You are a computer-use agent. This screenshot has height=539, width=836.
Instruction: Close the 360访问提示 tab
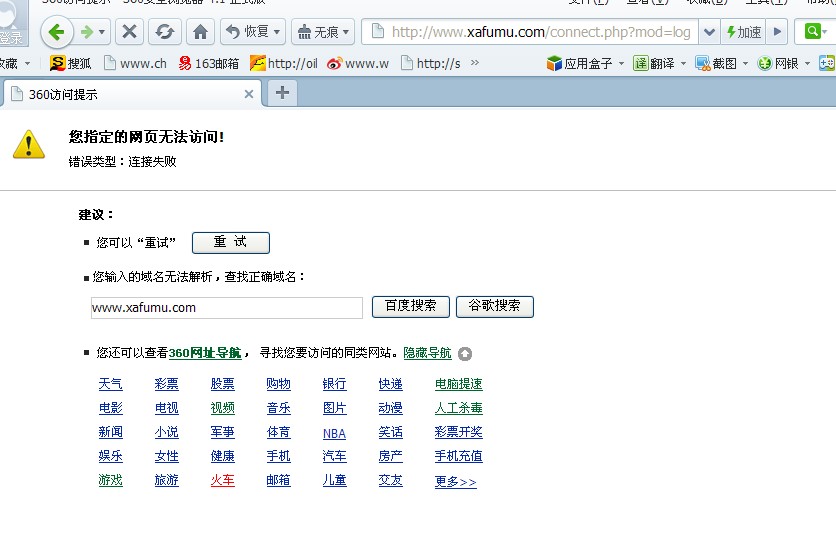[x=249, y=94]
